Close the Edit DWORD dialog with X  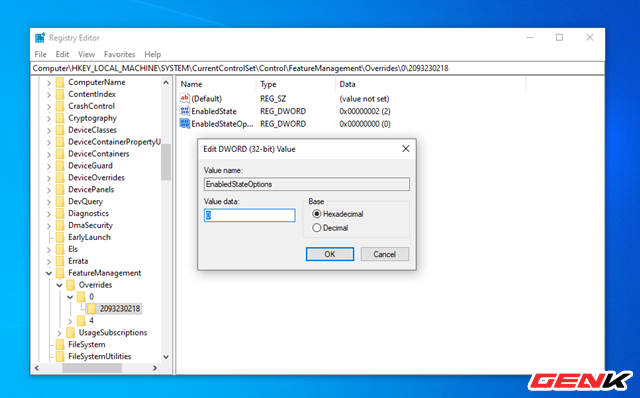coord(405,149)
